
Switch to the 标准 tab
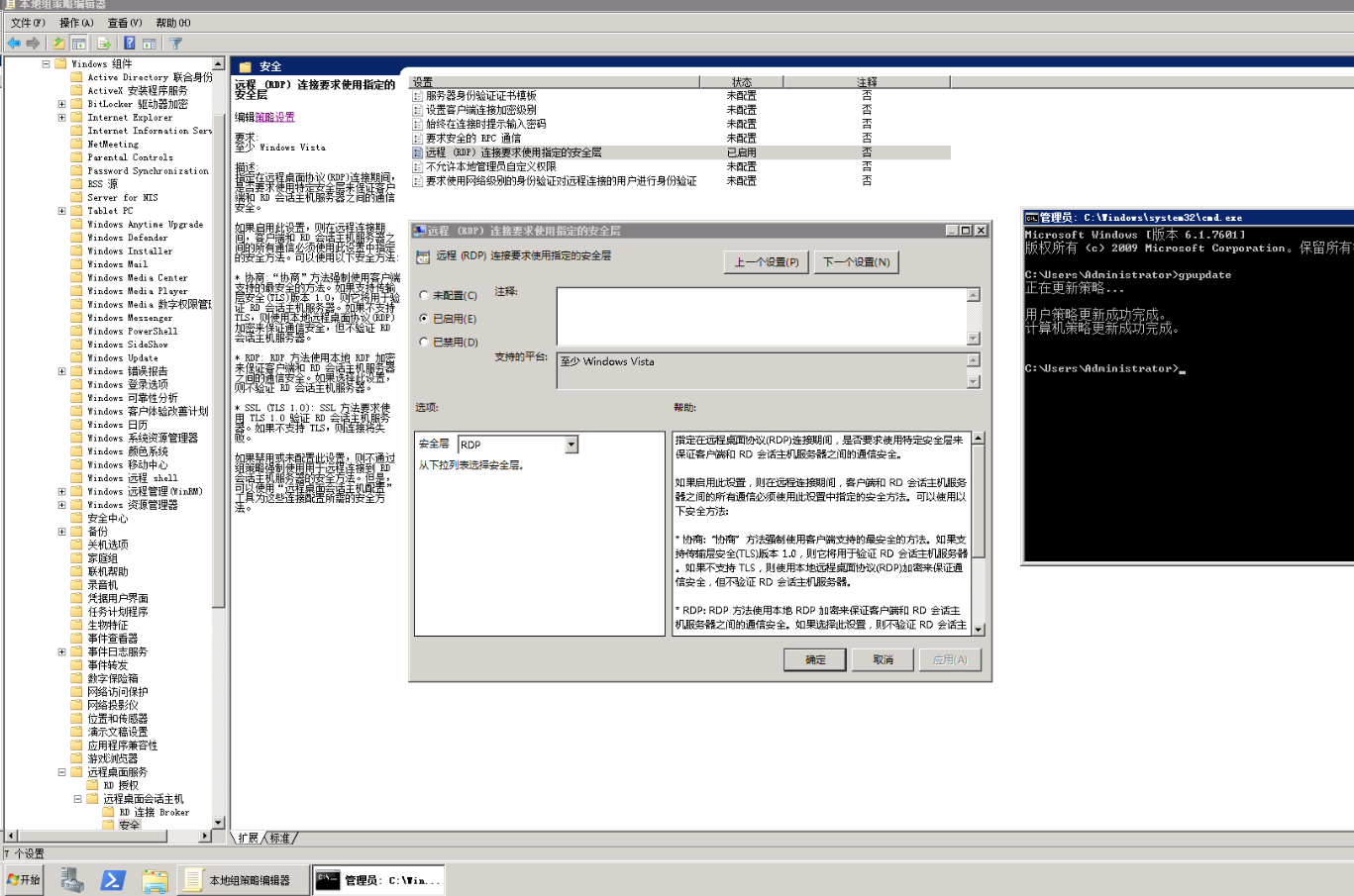(280, 838)
